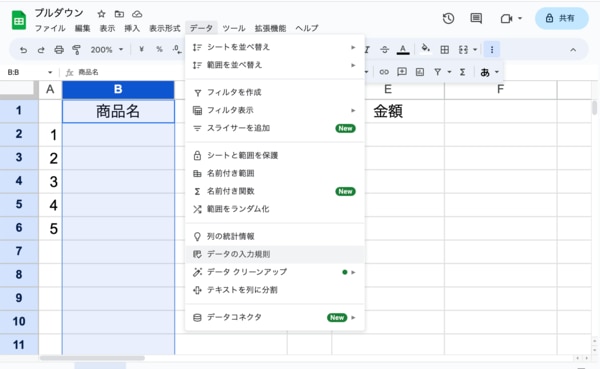Click the 共有 share button
Screen dimensions: 600x369
click(x=561, y=18)
